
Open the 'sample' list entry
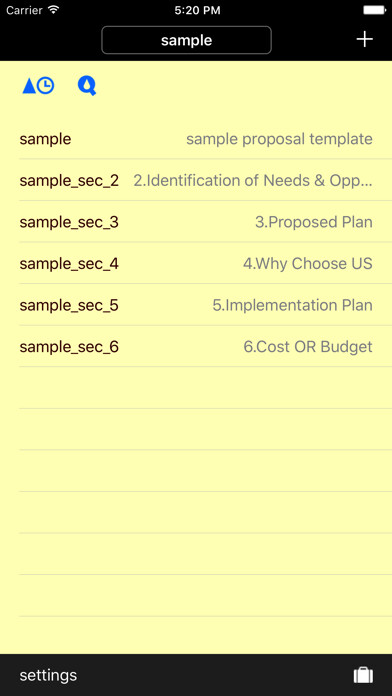click(205, 138)
